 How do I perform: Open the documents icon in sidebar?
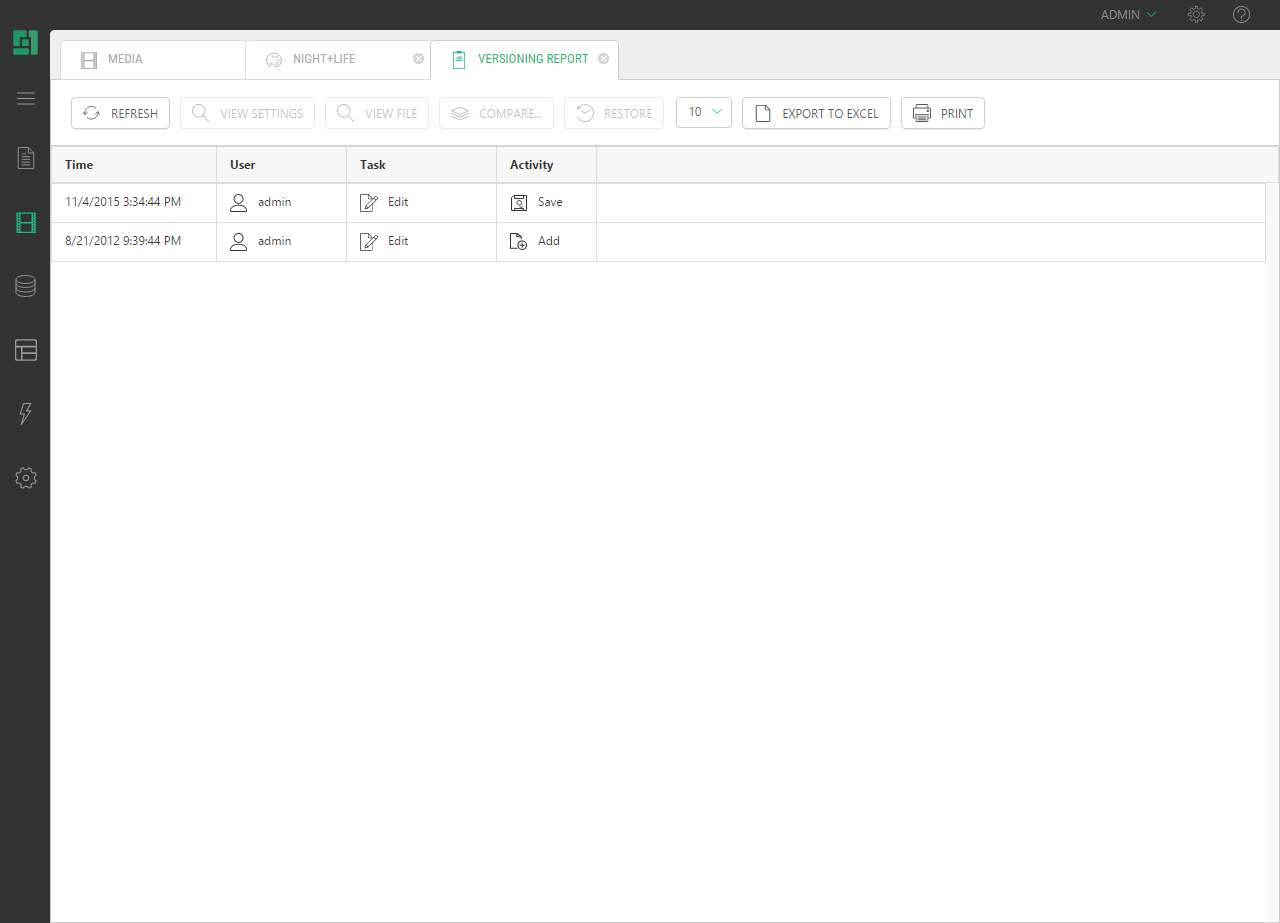pos(26,158)
